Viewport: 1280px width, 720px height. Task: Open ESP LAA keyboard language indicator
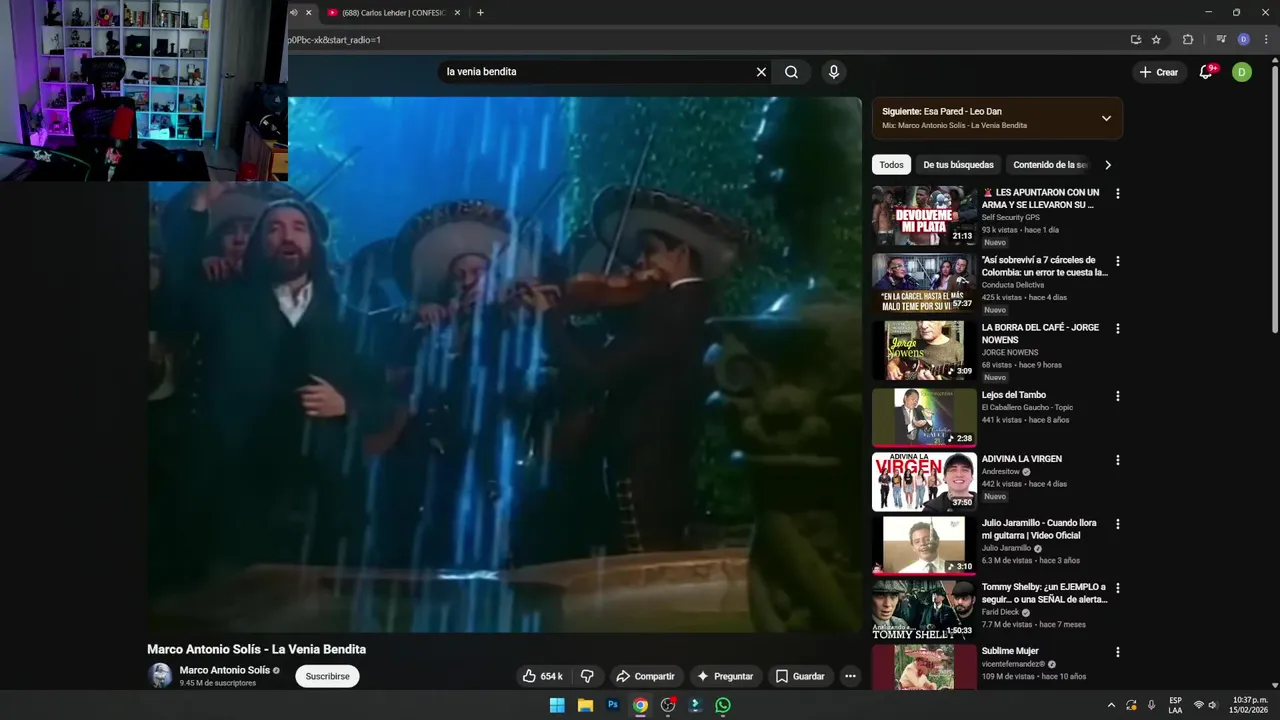(1175, 705)
